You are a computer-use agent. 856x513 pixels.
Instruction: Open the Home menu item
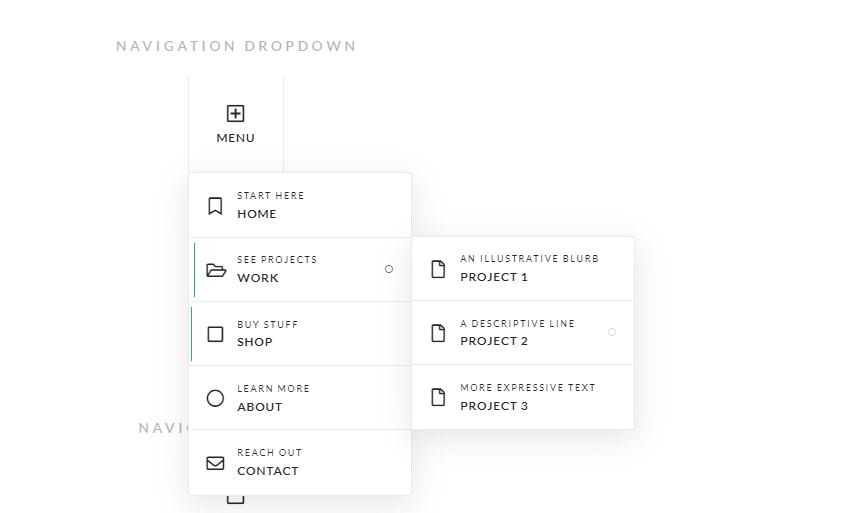click(257, 214)
